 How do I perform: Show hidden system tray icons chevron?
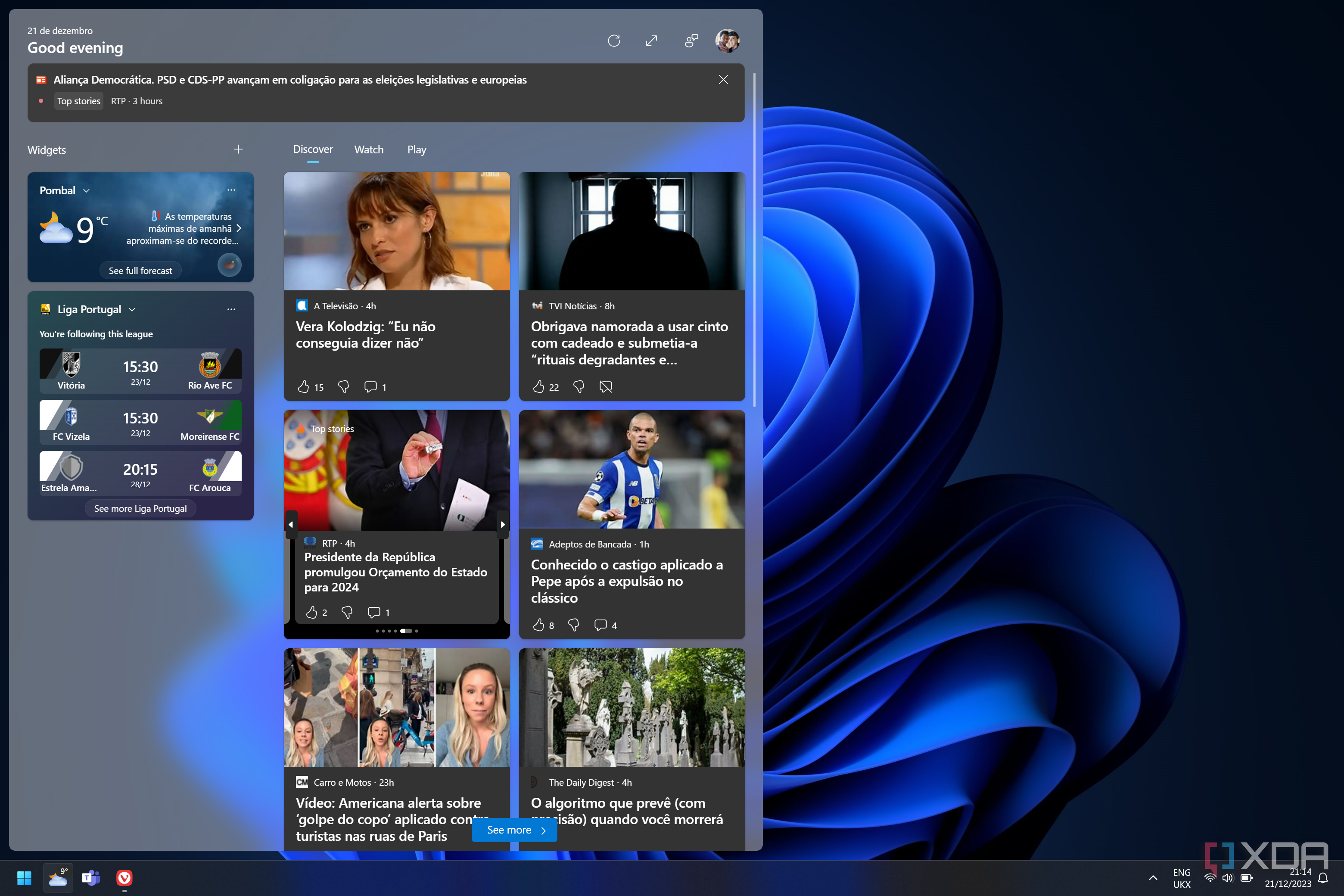point(1153,878)
